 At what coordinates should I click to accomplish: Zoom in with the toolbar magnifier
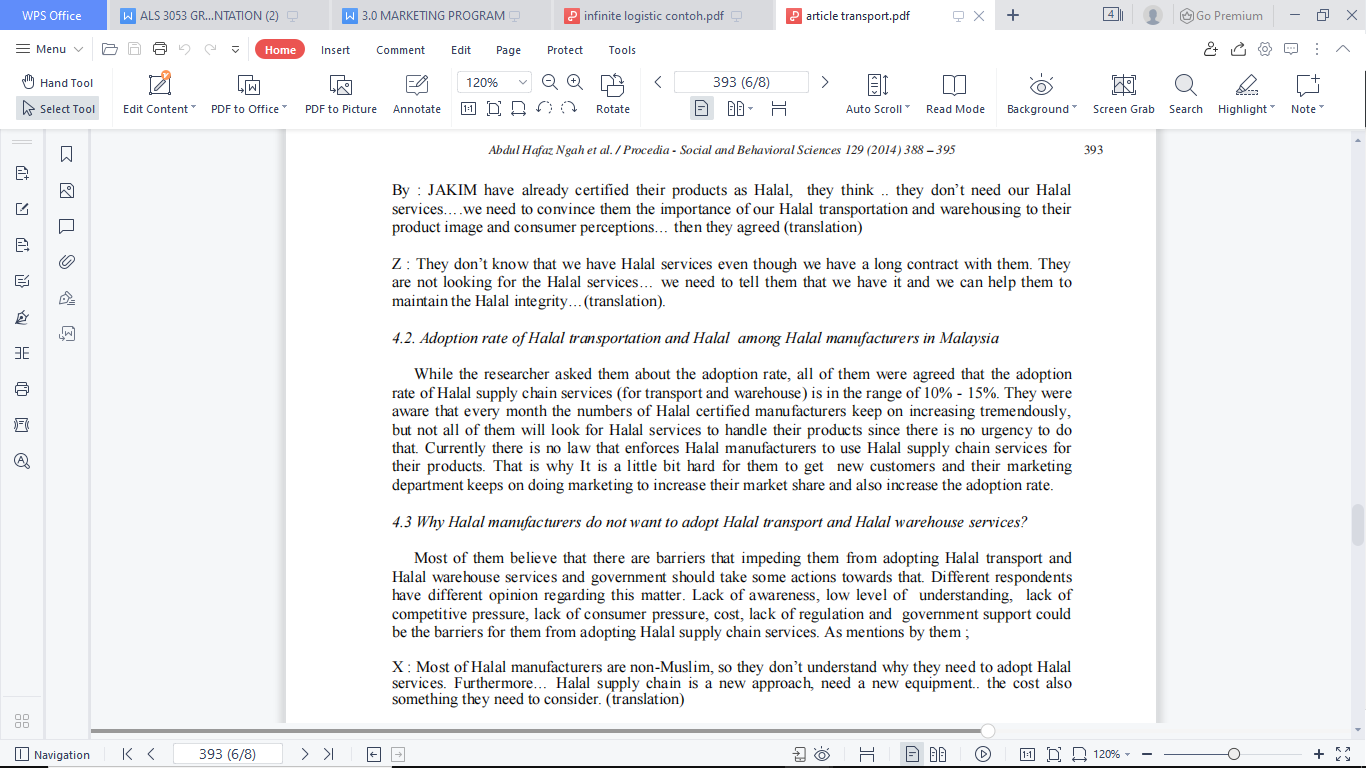575,82
